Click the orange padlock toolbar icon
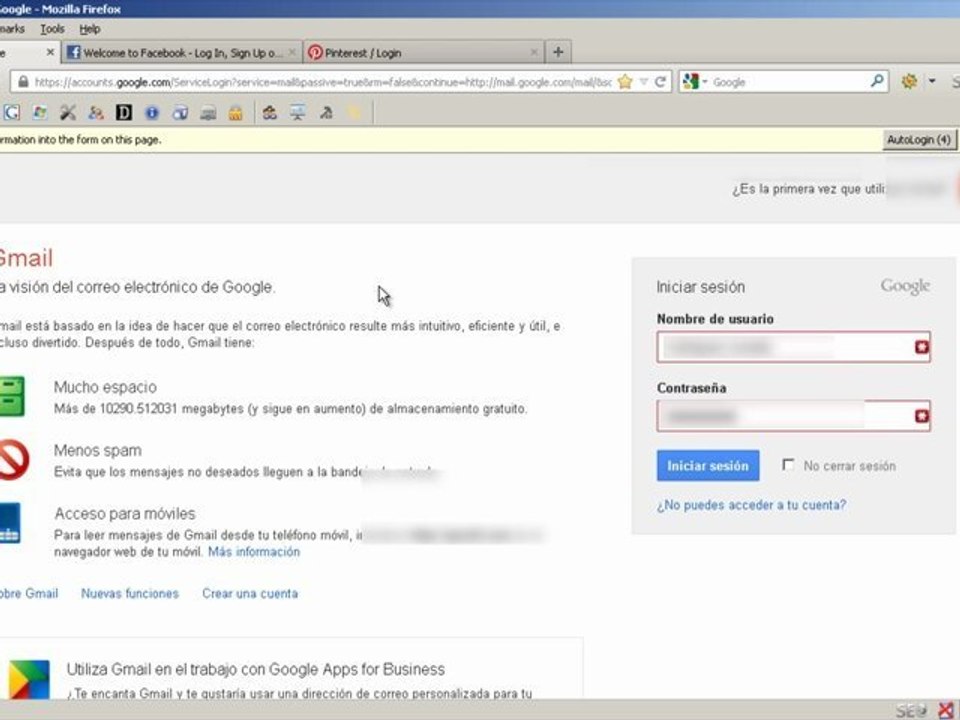The image size is (960, 720). tap(236, 113)
